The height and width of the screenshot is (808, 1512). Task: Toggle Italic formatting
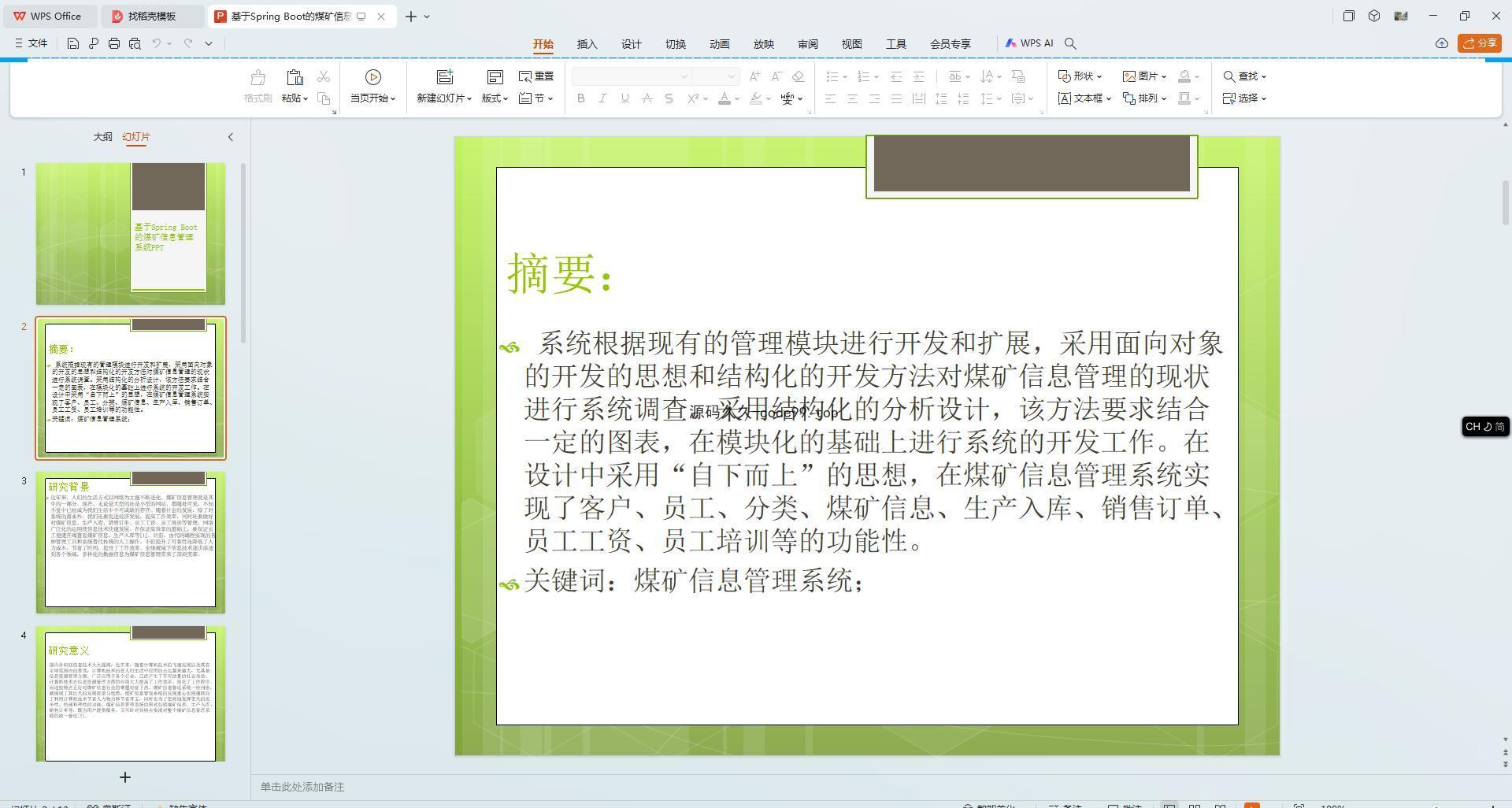(603, 98)
